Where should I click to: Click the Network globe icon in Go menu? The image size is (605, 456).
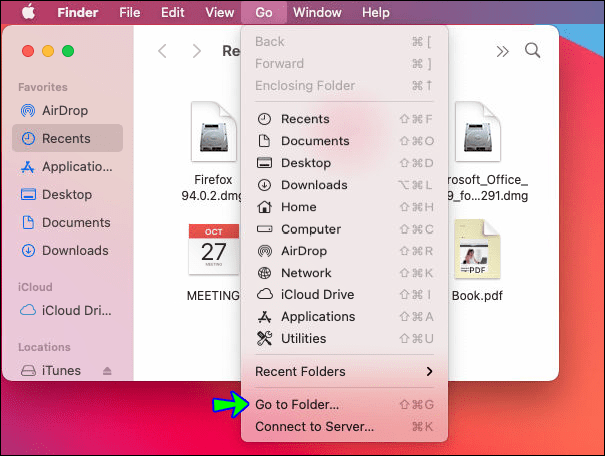264,273
